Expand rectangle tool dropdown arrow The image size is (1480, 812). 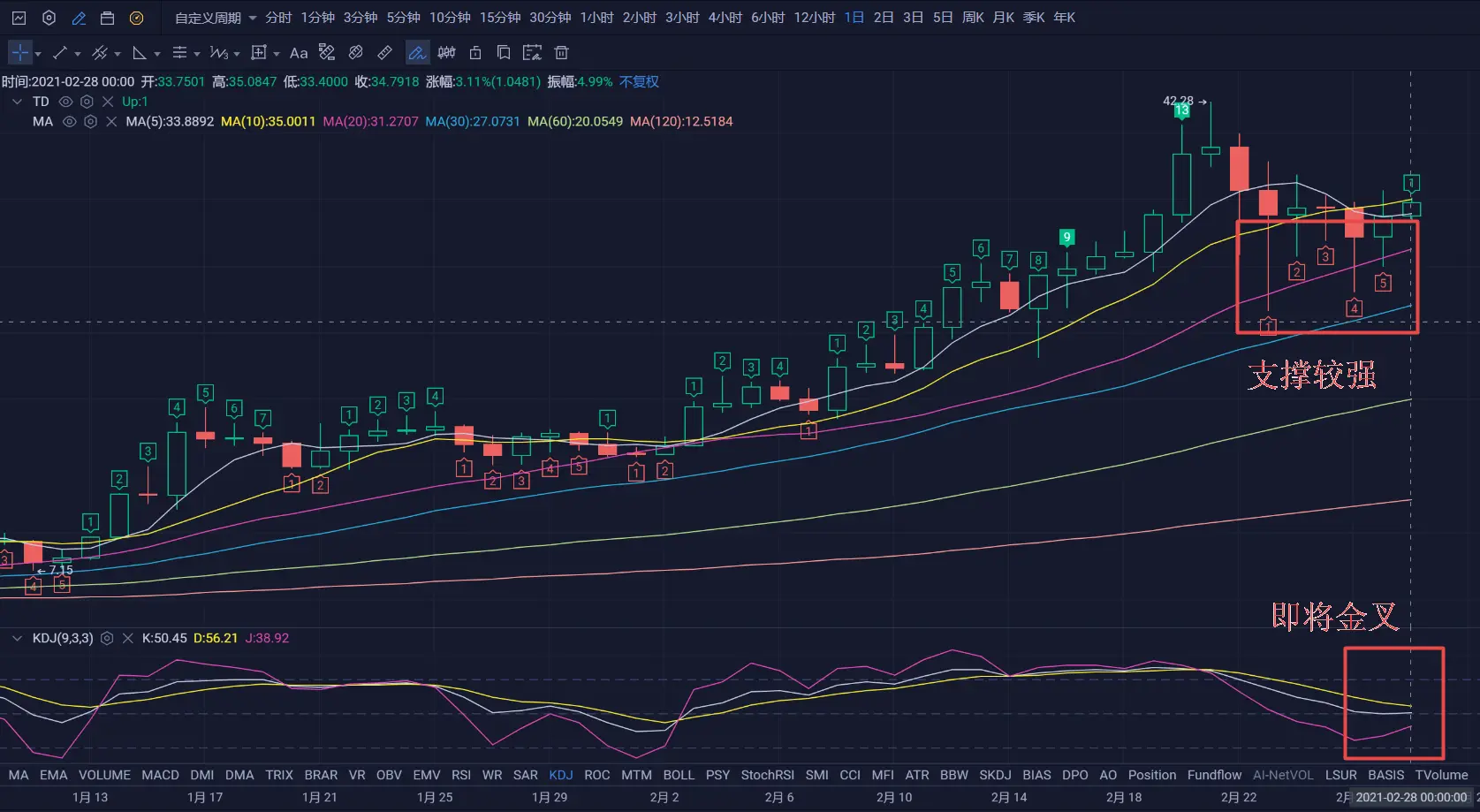277,54
